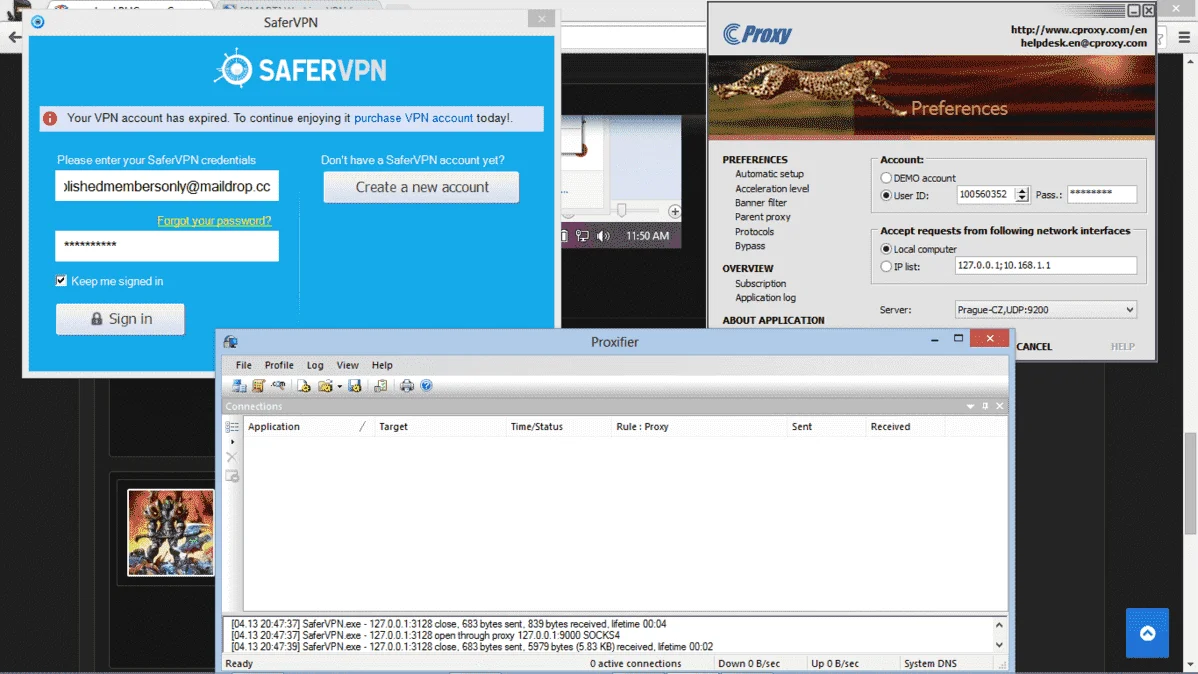
Task: Open the Profile menu in Proxifier
Action: pyautogui.click(x=279, y=365)
